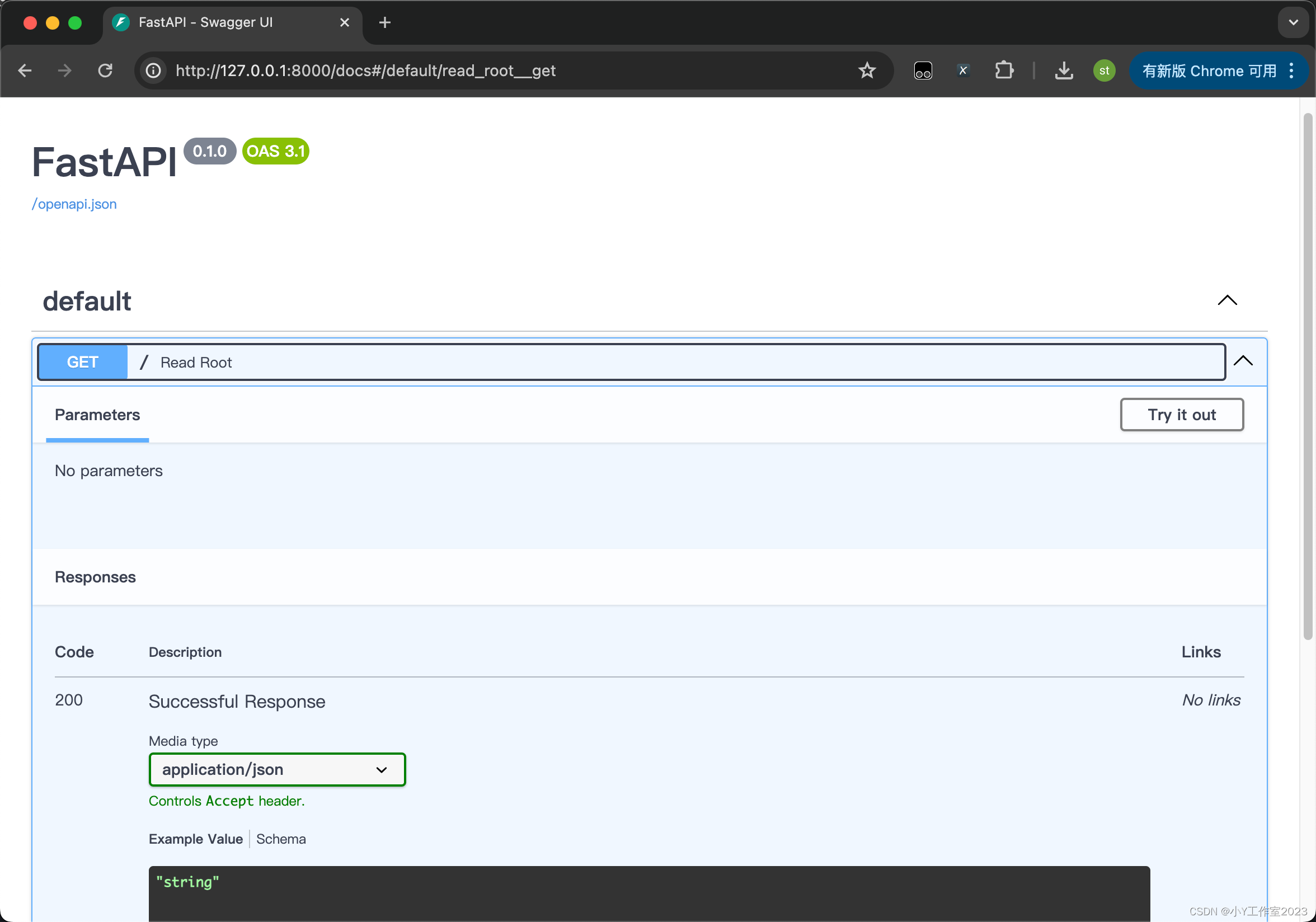Open new tab with plus icon
Image resolution: width=1316 pixels, height=922 pixels.
384,22
